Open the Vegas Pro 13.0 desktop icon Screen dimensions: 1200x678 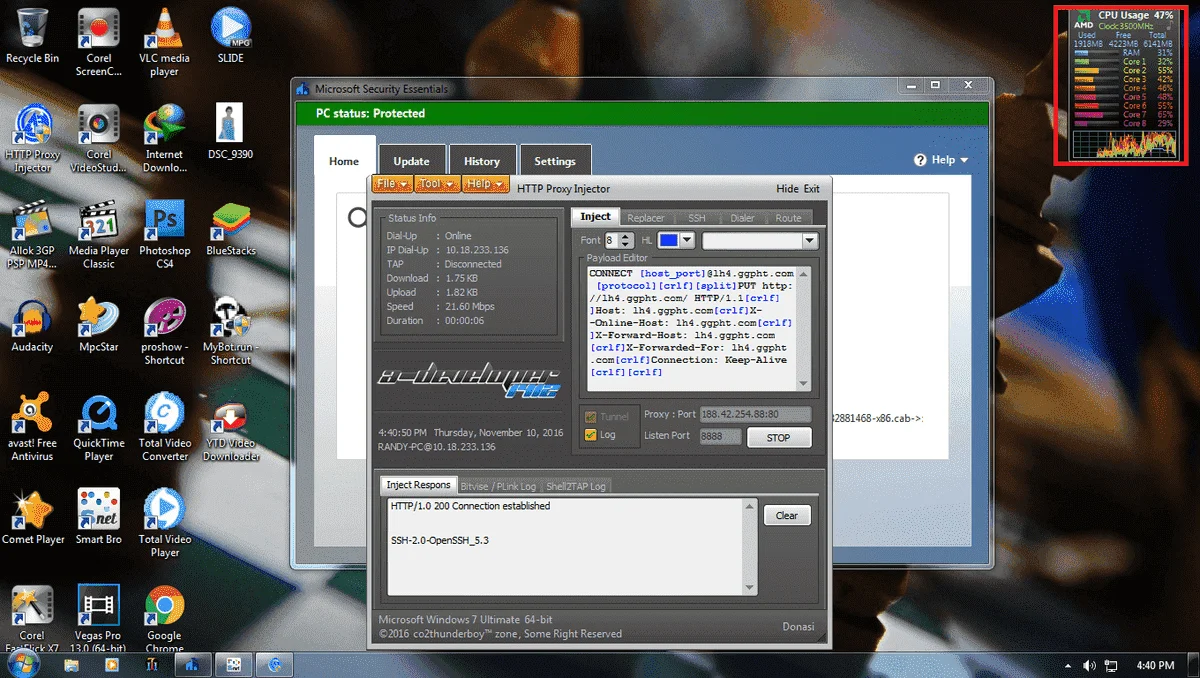[99, 618]
